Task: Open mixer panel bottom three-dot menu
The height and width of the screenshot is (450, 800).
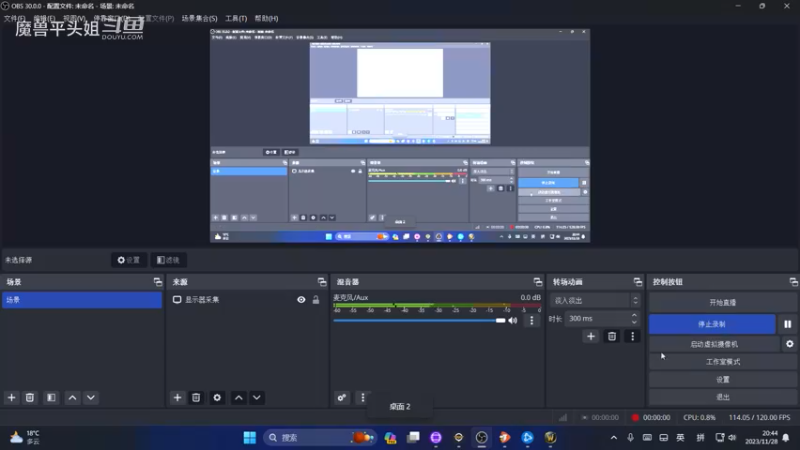Action: pyautogui.click(x=363, y=397)
